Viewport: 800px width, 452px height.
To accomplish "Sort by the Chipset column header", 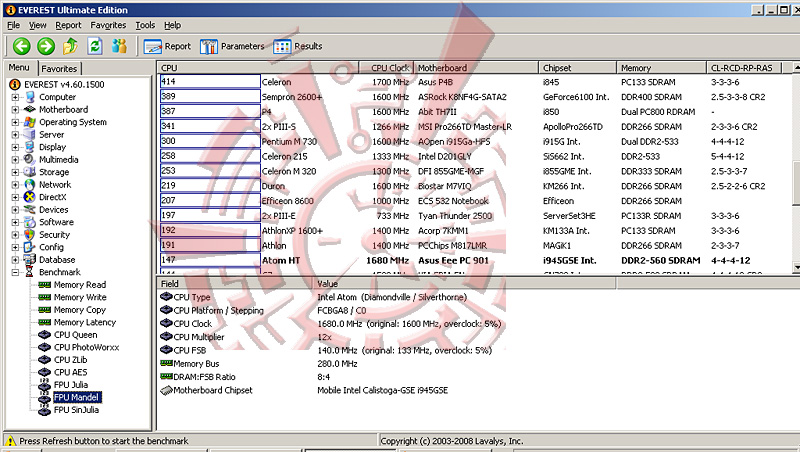I will [x=578, y=68].
